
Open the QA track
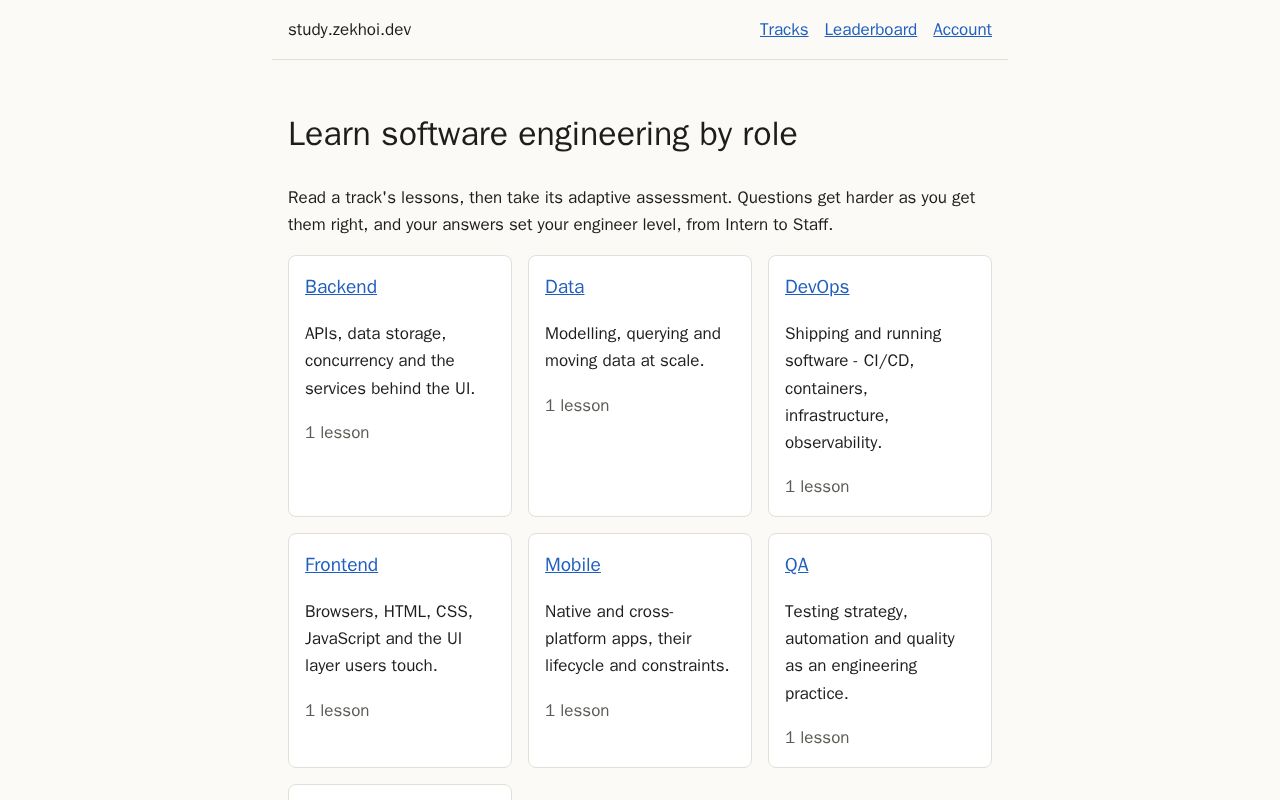tap(797, 565)
